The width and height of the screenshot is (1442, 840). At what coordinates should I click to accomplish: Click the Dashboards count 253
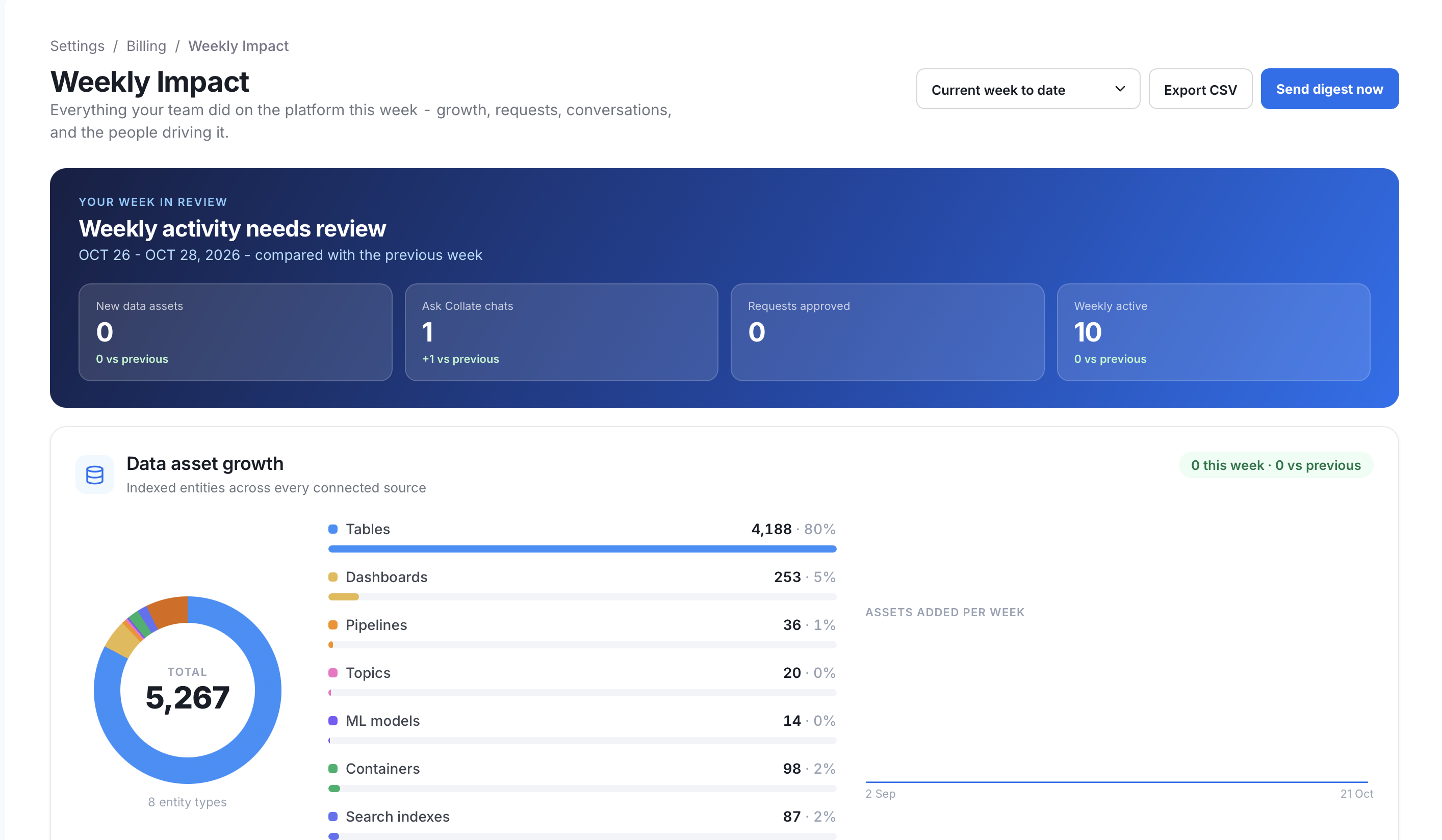[x=787, y=577]
